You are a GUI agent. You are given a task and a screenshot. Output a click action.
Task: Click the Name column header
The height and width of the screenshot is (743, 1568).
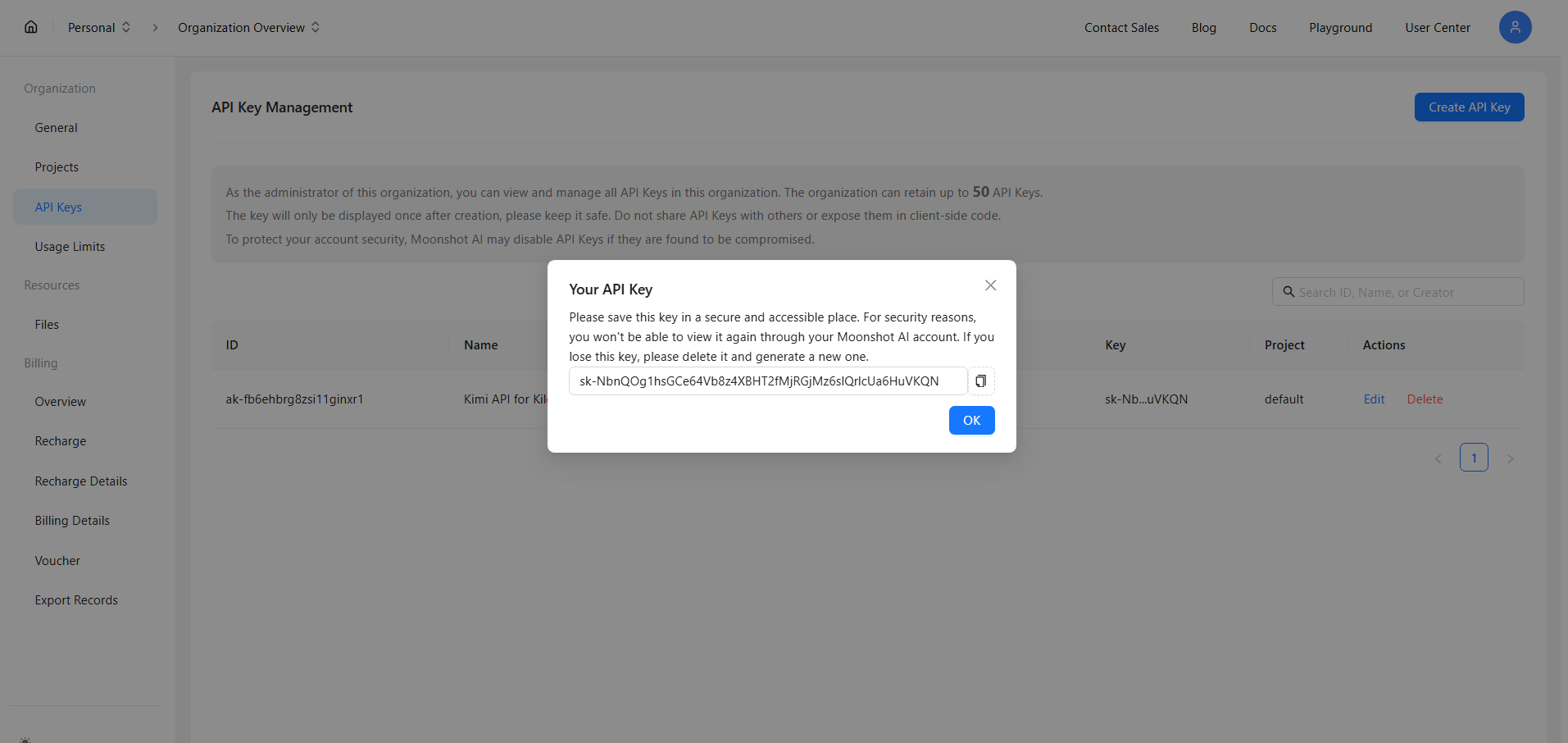pos(480,345)
